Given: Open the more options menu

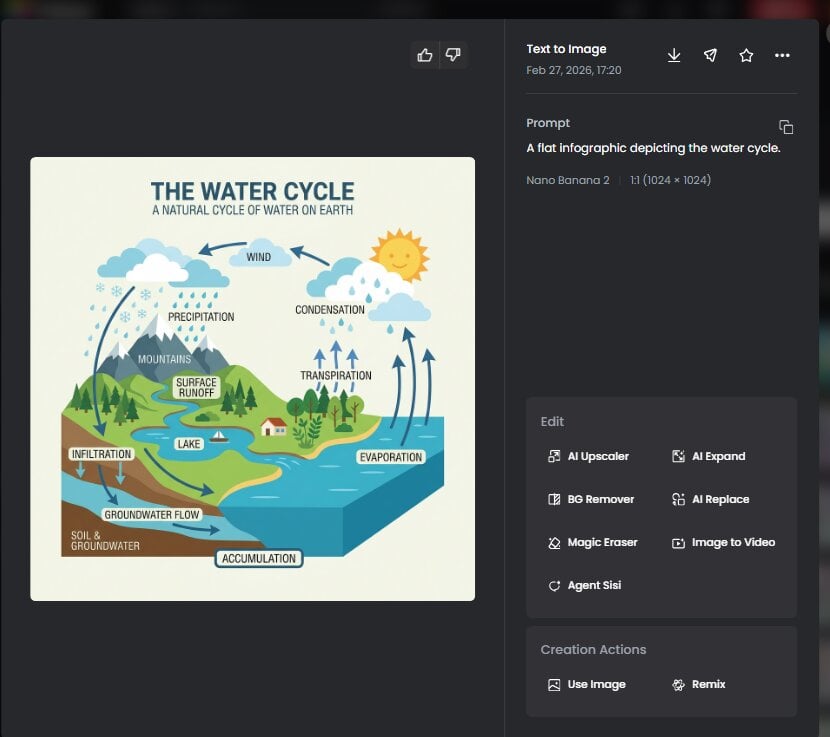Looking at the screenshot, I should pyautogui.click(x=782, y=55).
